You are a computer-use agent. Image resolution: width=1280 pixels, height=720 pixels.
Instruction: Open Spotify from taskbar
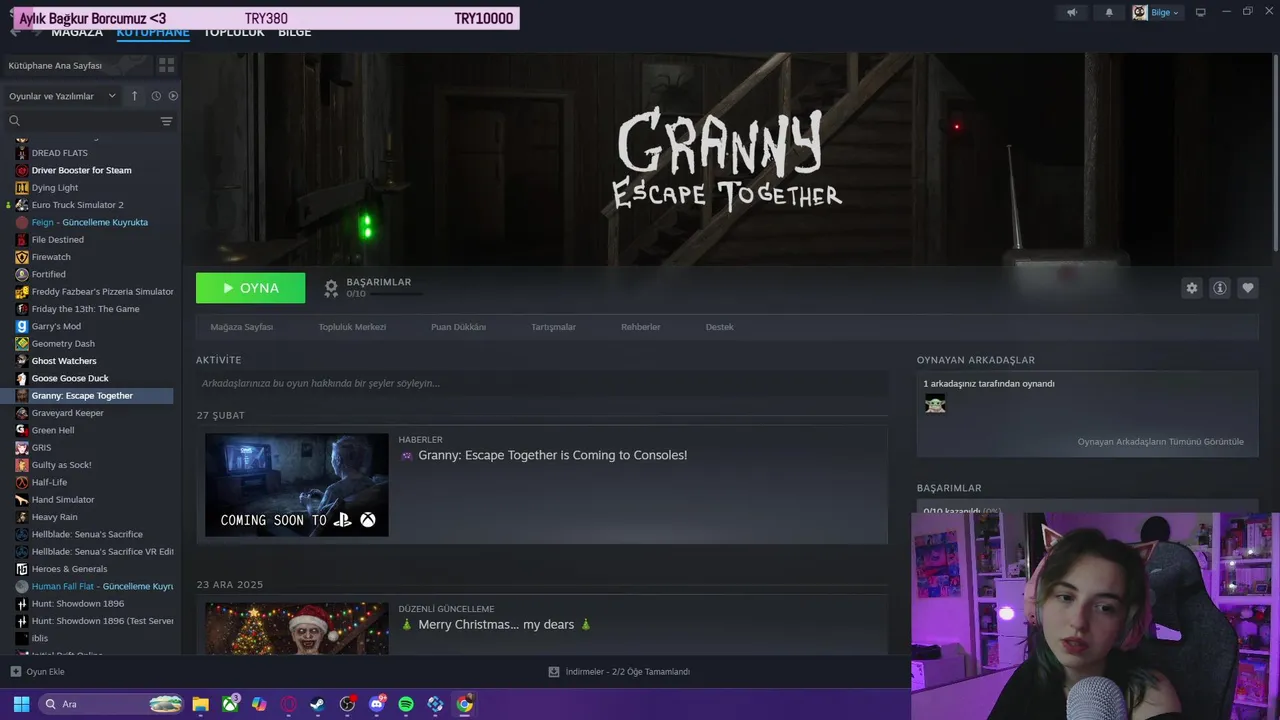406,704
